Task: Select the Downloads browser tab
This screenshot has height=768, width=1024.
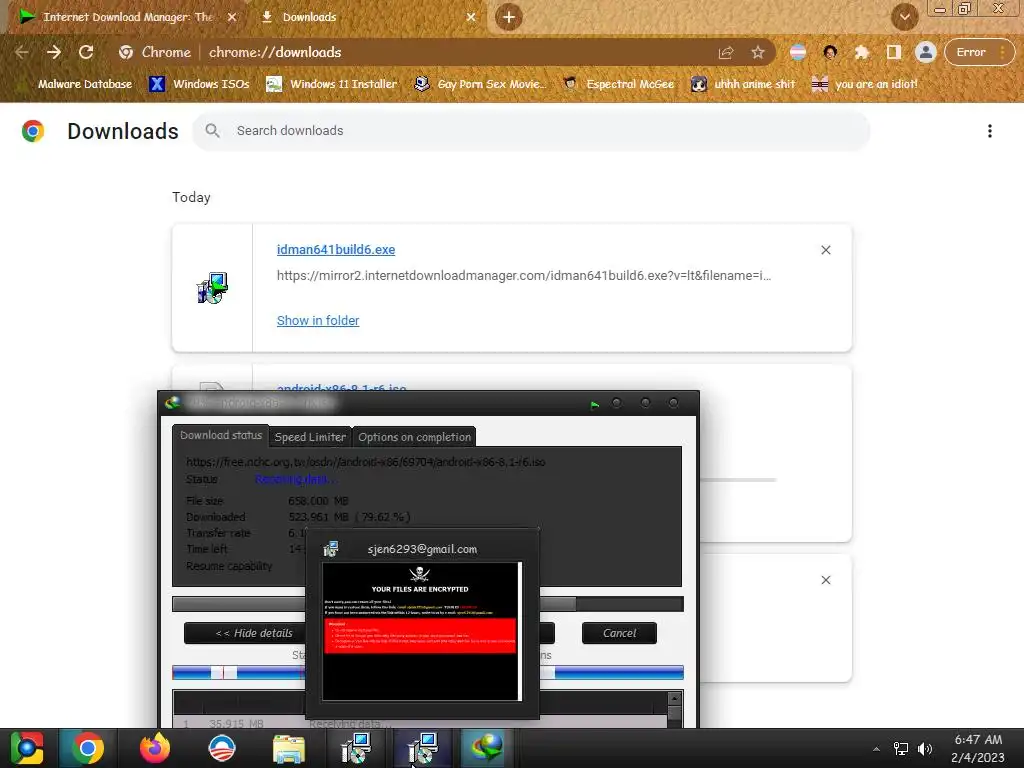Action: tap(366, 17)
